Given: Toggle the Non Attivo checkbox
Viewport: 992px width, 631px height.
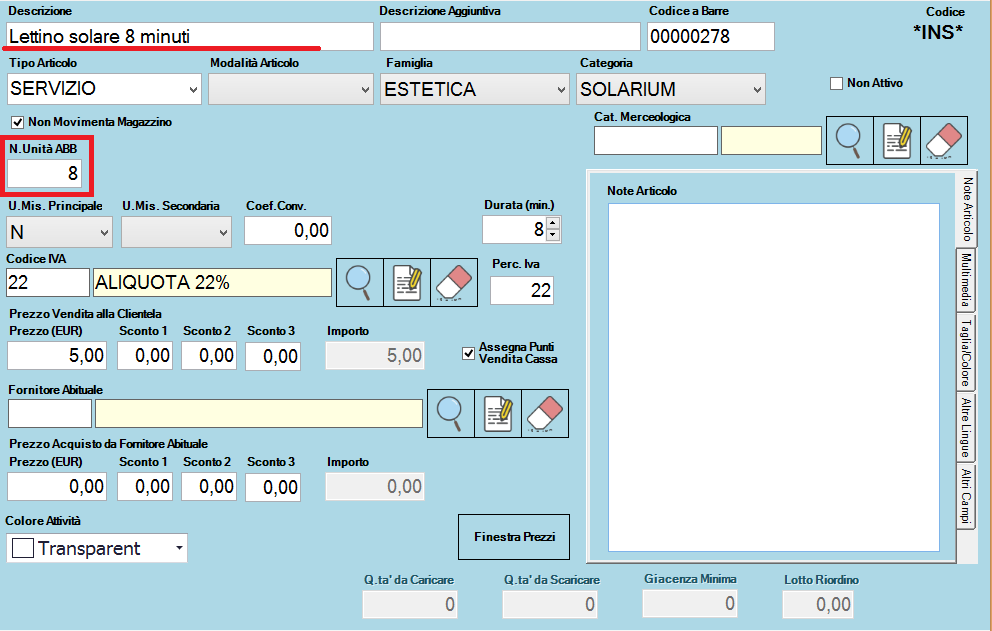Looking at the screenshot, I should [837, 84].
